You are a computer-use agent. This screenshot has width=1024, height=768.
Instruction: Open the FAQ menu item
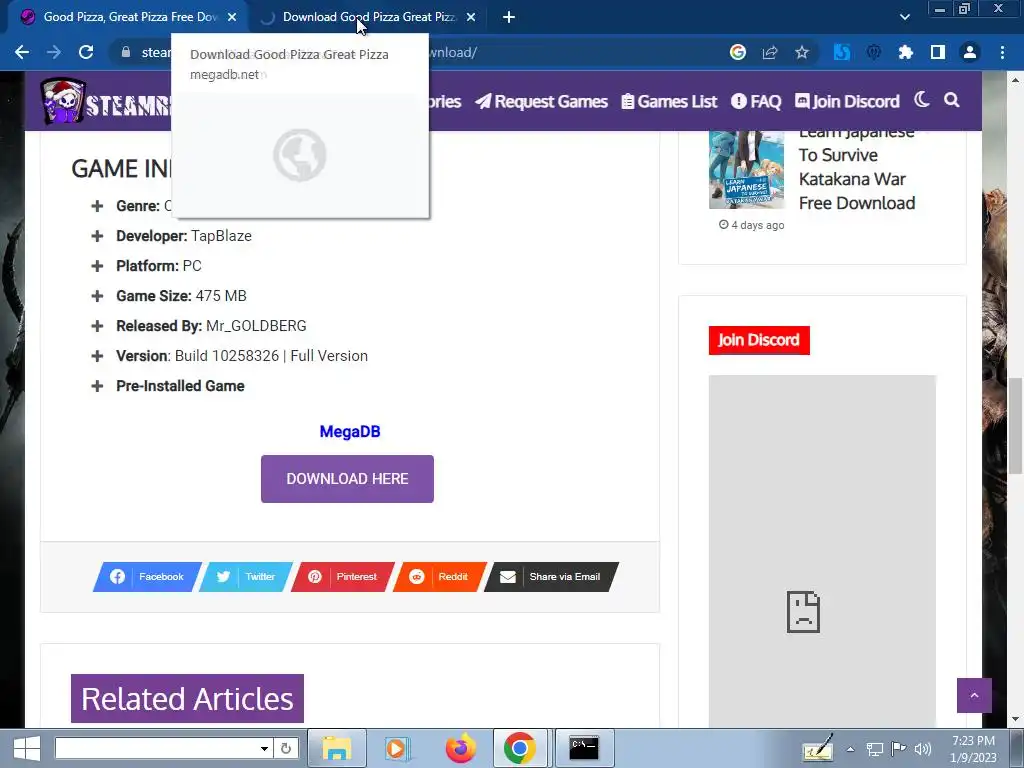[x=756, y=101]
